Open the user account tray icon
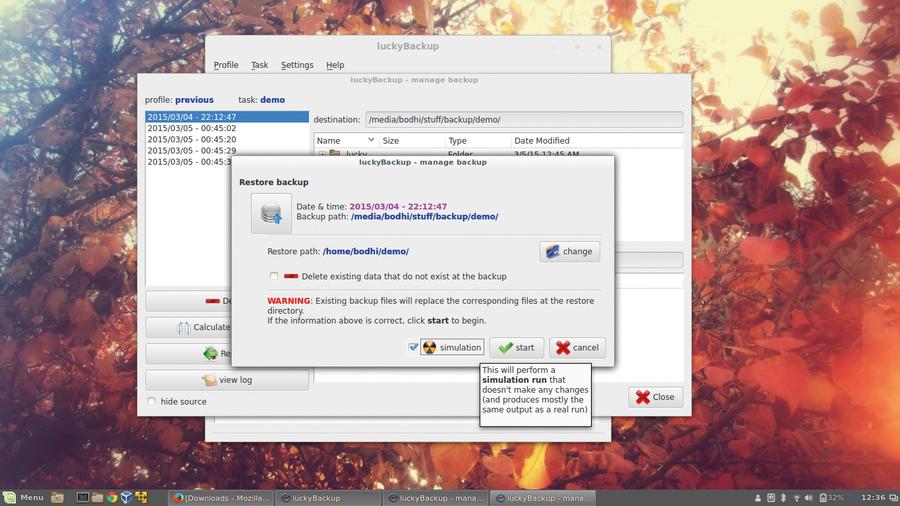Image resolution: width=900 pixels, height=506 pixels. click(x=758, y=498)
